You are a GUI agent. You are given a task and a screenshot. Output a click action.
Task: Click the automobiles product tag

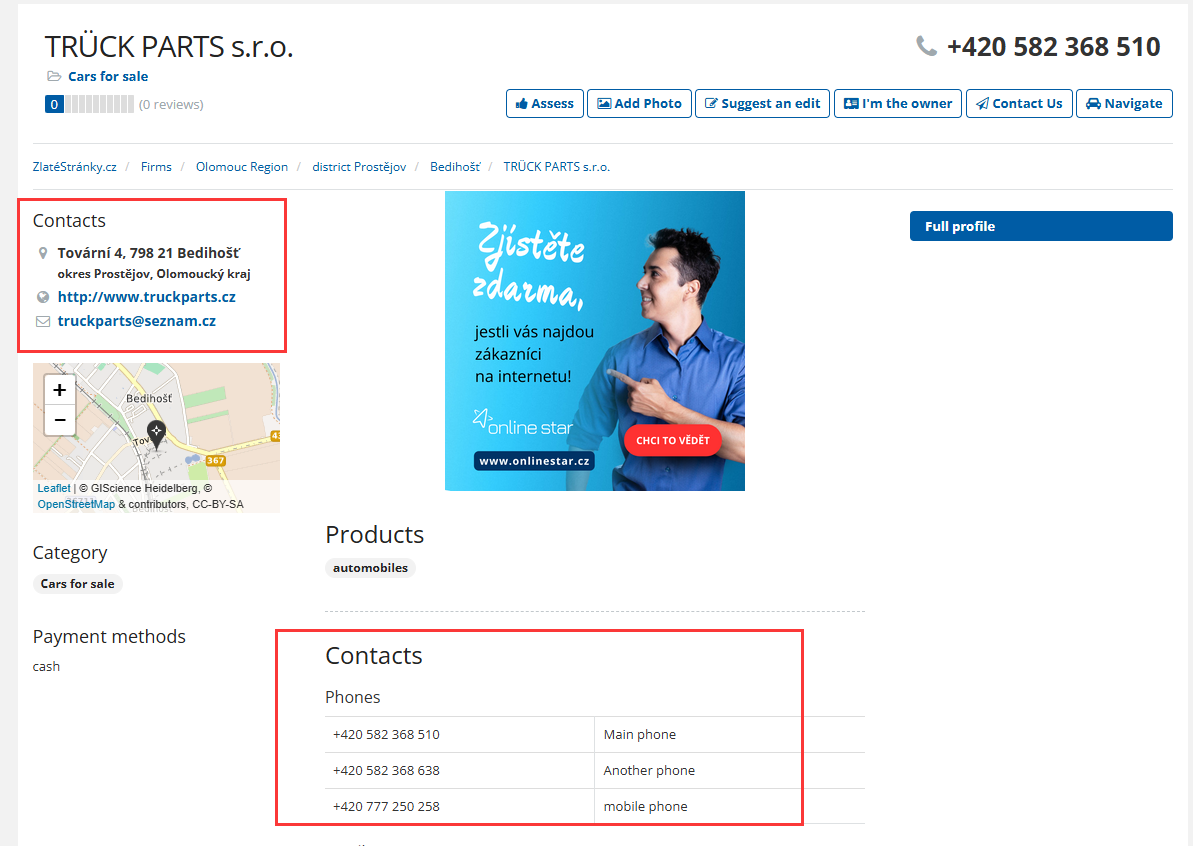tap(371, 568)
